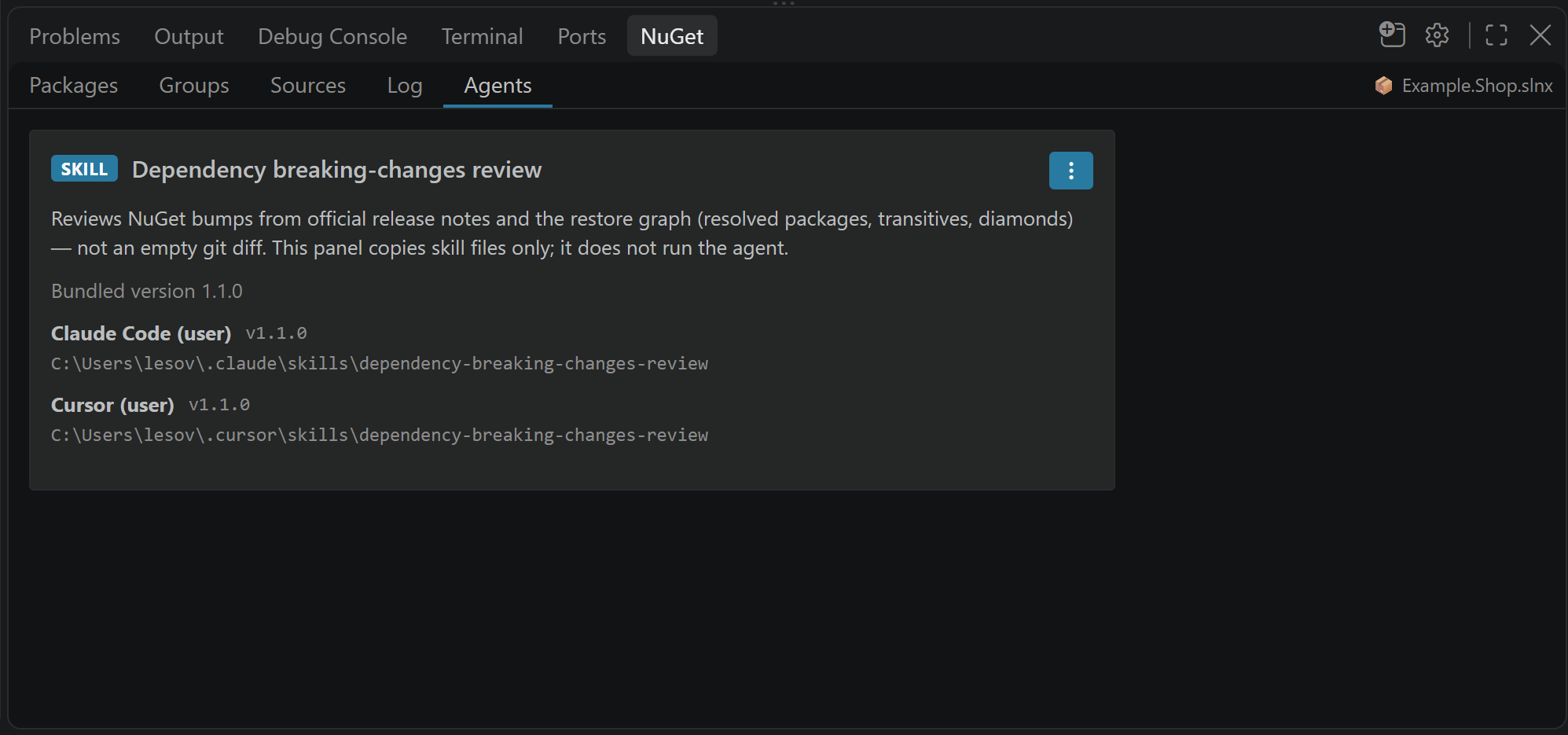The image size is (1568, 735).
Task: Click the .claude skills install path
Action: (x=380, y=363)
